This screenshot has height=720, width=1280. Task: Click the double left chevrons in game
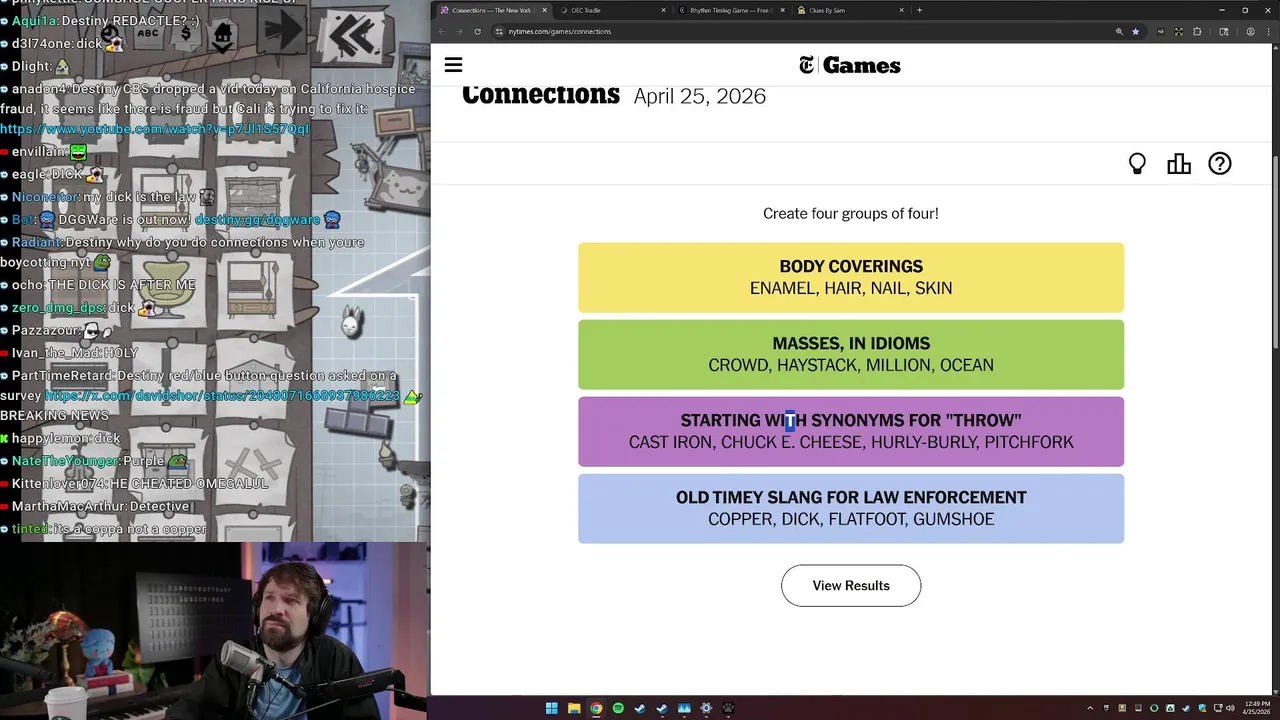tap(353, 35)
